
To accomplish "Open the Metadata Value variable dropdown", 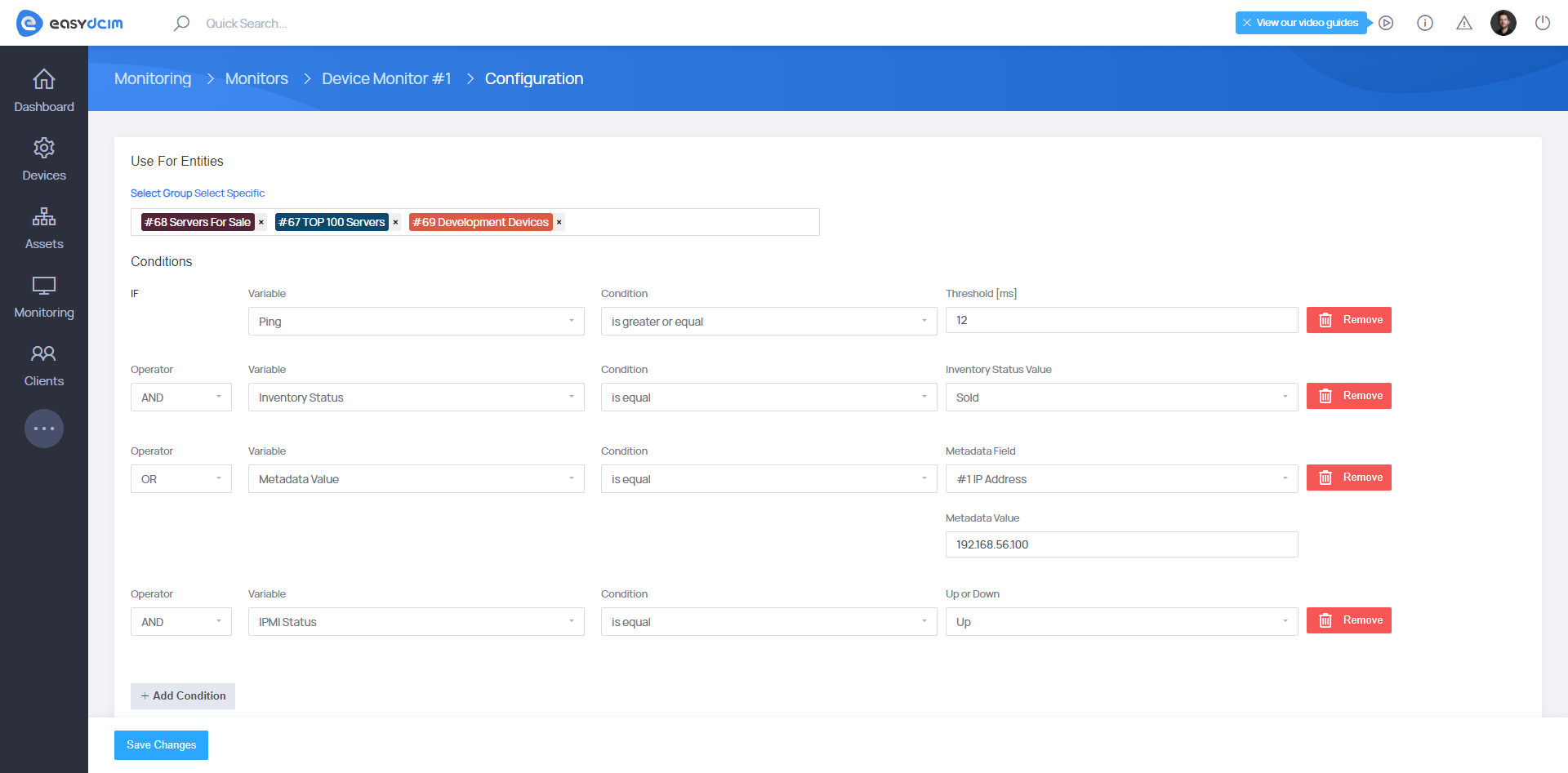I will pyautogui.click(x=416, y=479).
